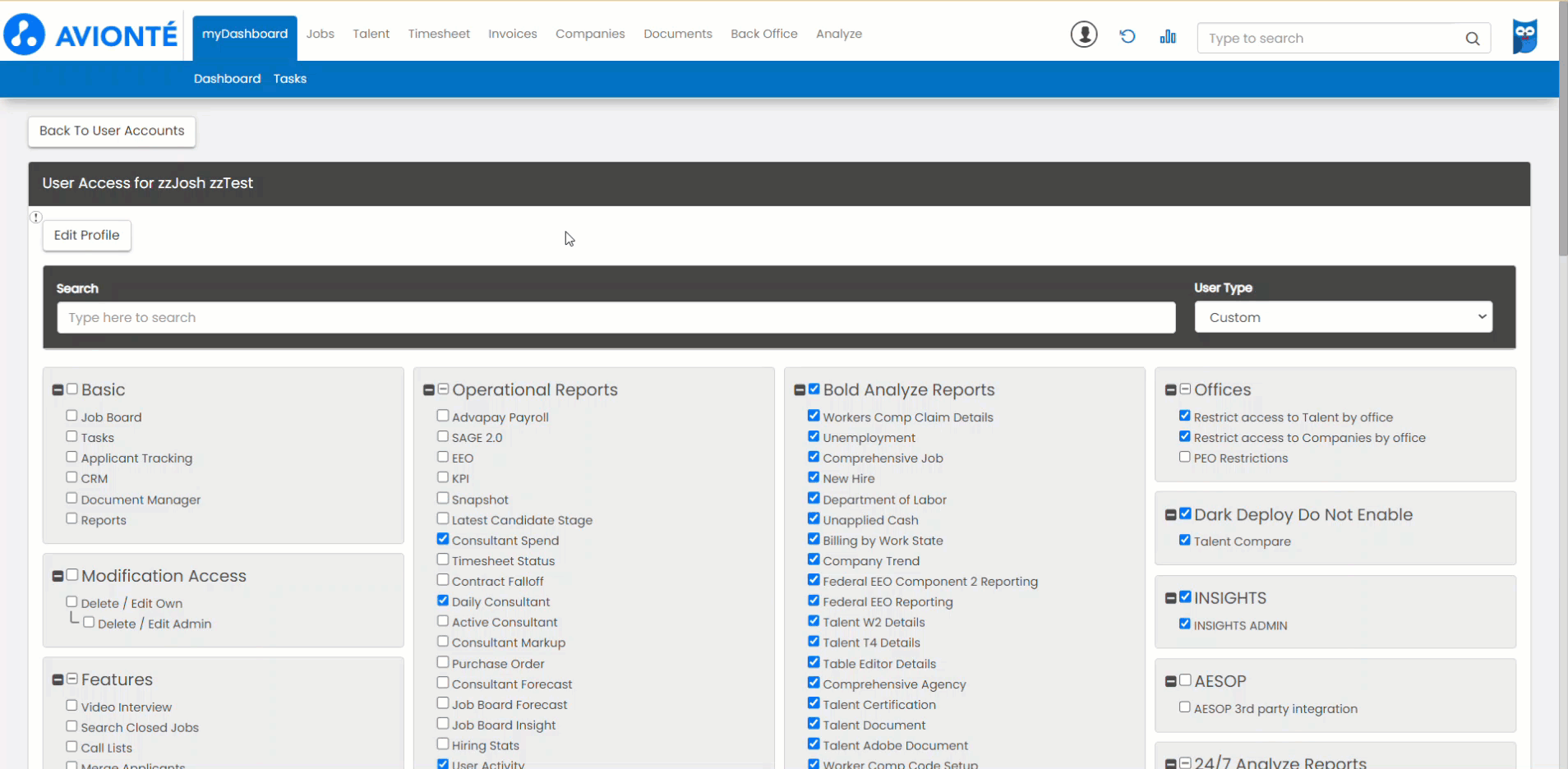This screenshot has height=769, width=1568.
Task: Uncheck the Unemployment report checkbox
Action: (814, 436)
